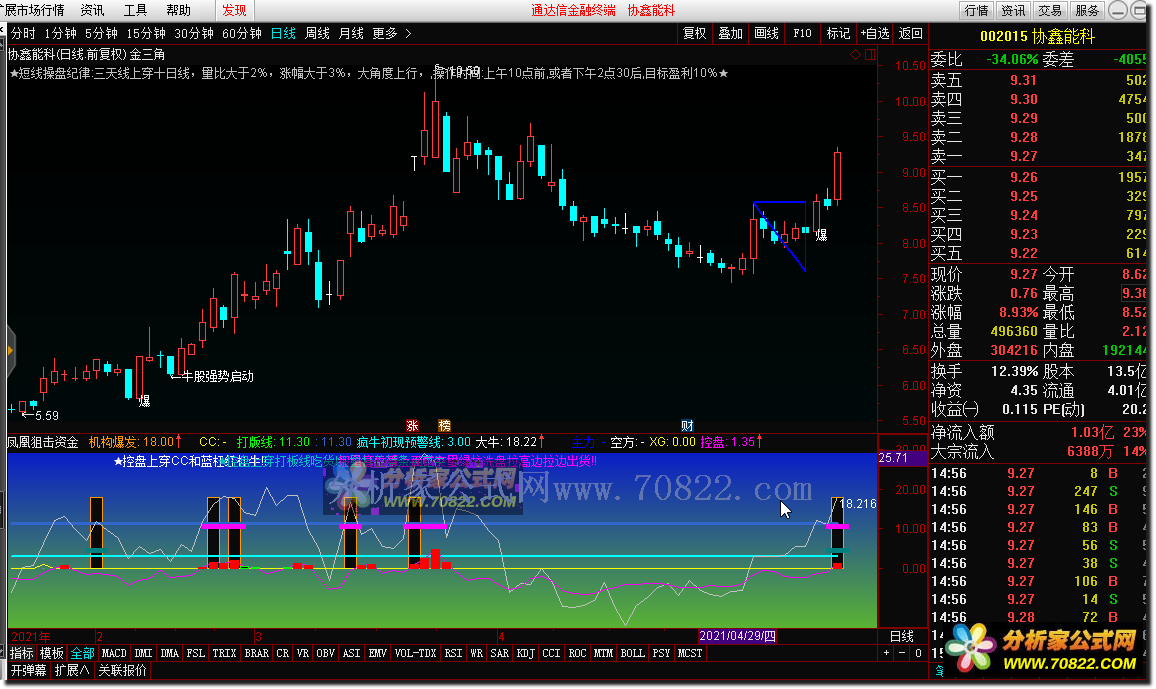1156x689 pixels.
Task: Switch to 5分钟 period
Action: click(x=101, y=33)
